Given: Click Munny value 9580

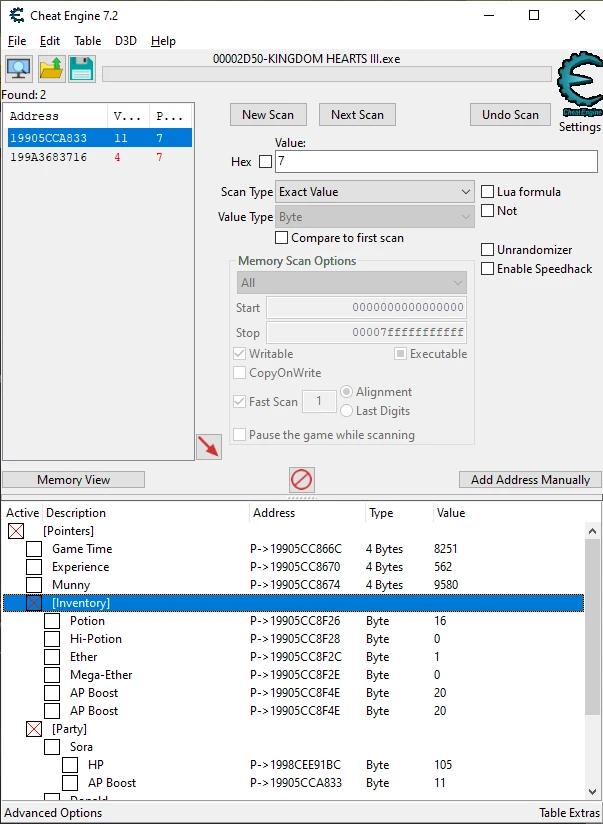Looking at the screenshot, I should (x=446, y=585).
